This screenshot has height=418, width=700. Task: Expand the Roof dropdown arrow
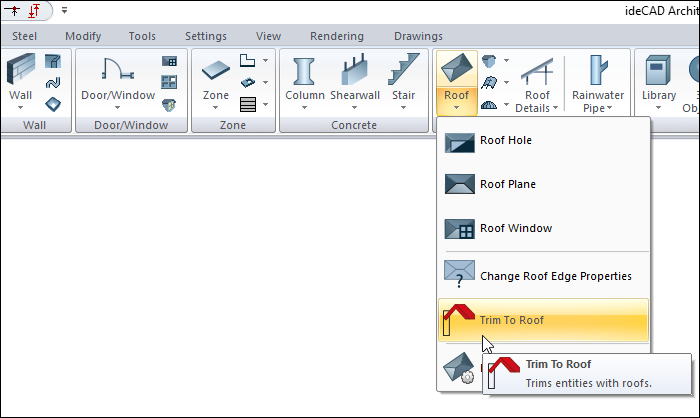[x=457, y=107]
